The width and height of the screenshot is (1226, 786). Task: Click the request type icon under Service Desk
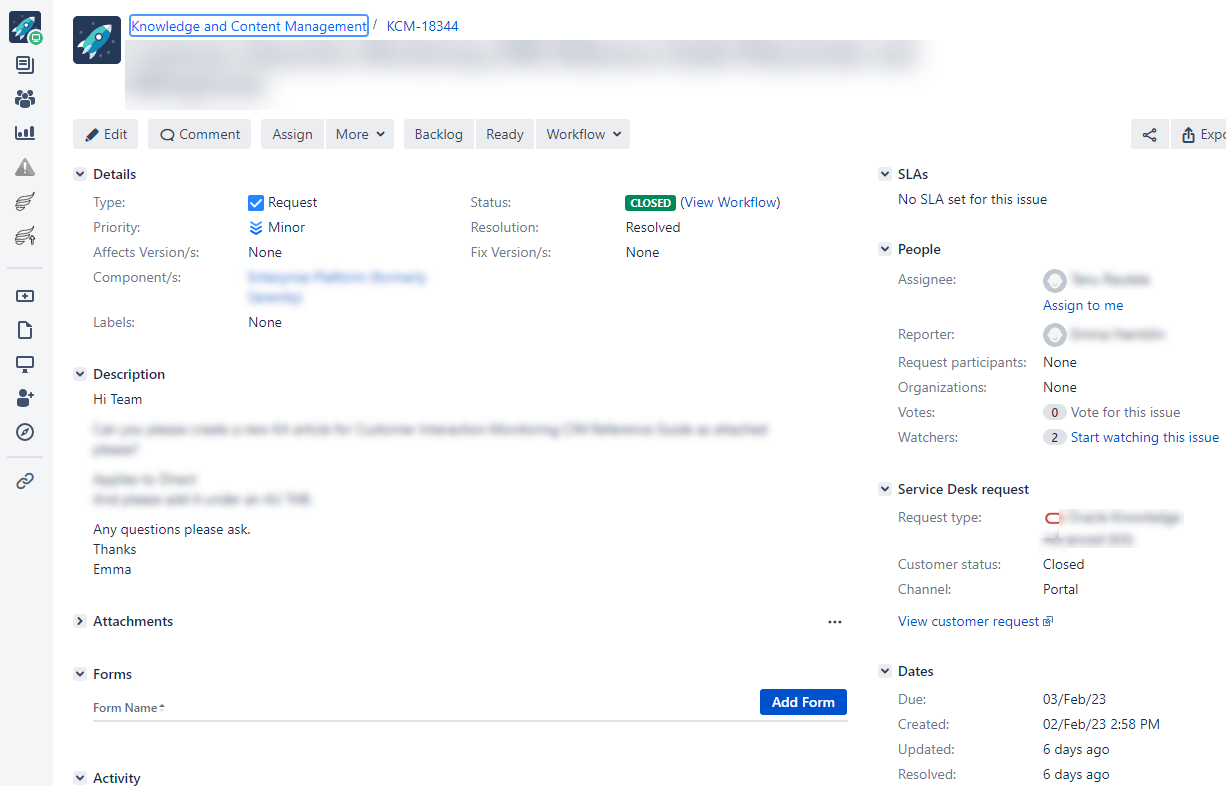coord(1052,518)
